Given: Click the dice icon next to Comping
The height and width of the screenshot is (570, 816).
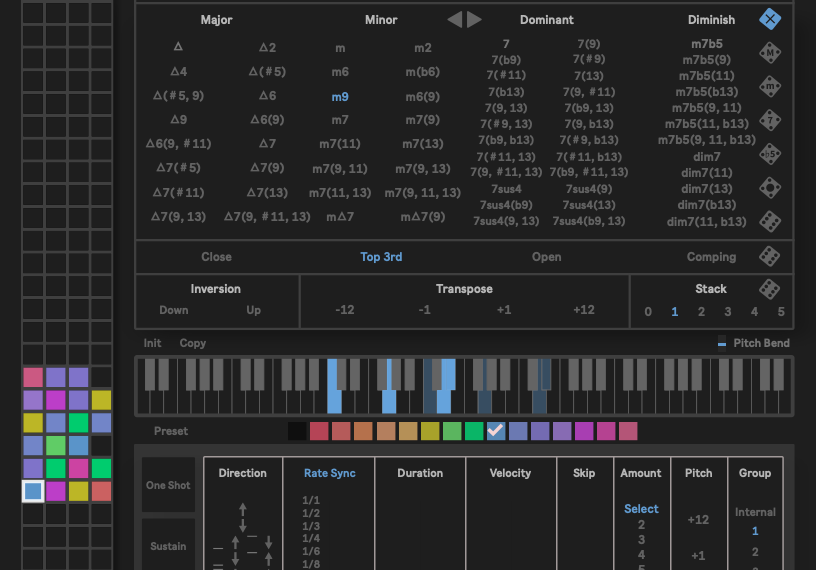Looking at the screenshot, I should [x=769, y=257].
